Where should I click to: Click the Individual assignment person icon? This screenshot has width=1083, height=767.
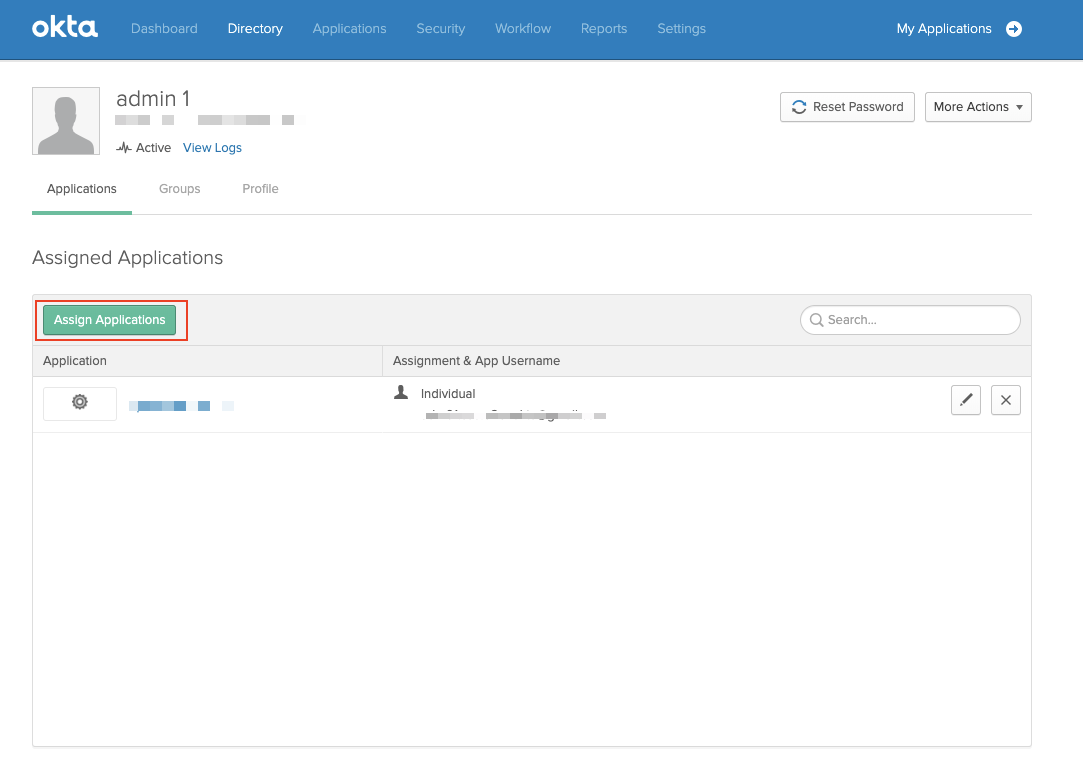[x=401, y=393]
